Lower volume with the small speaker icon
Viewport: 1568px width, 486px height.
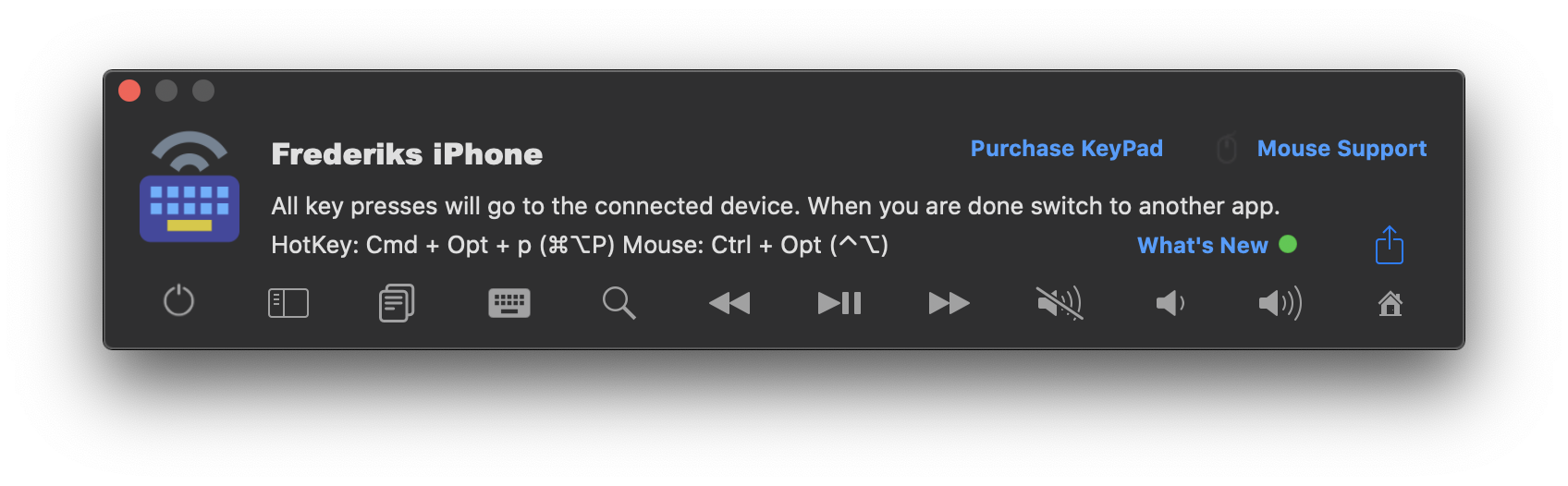[x=1170, y=303]
